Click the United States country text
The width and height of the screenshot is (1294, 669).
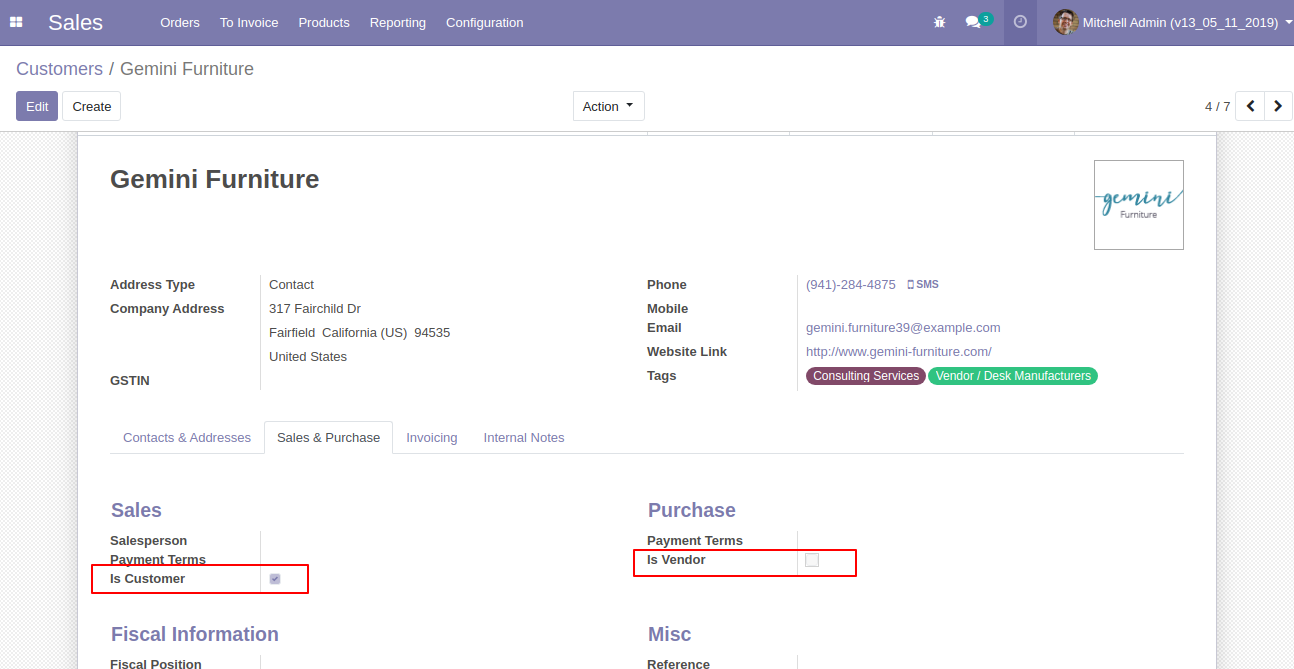pos(308,357)
